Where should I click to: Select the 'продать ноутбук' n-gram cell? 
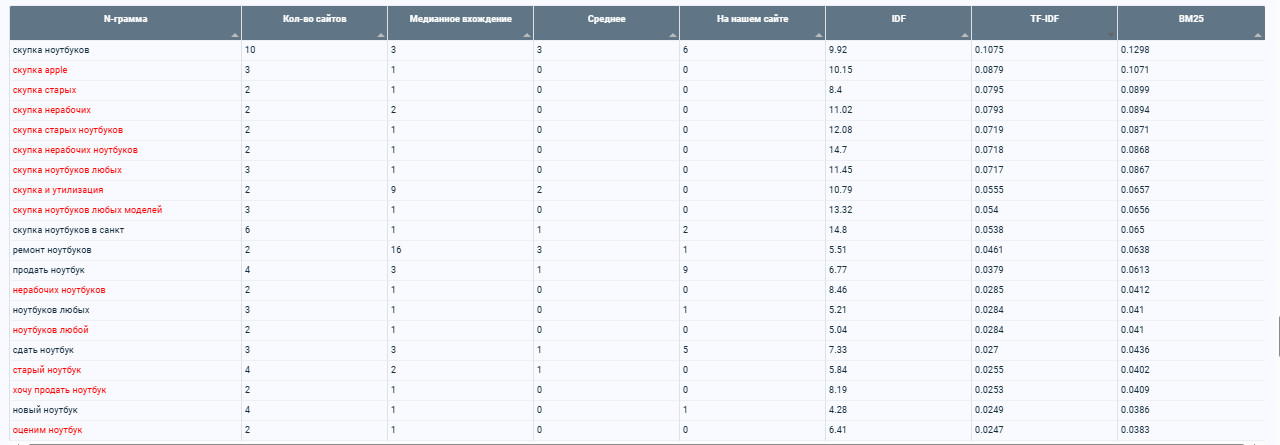coord(48,270)
